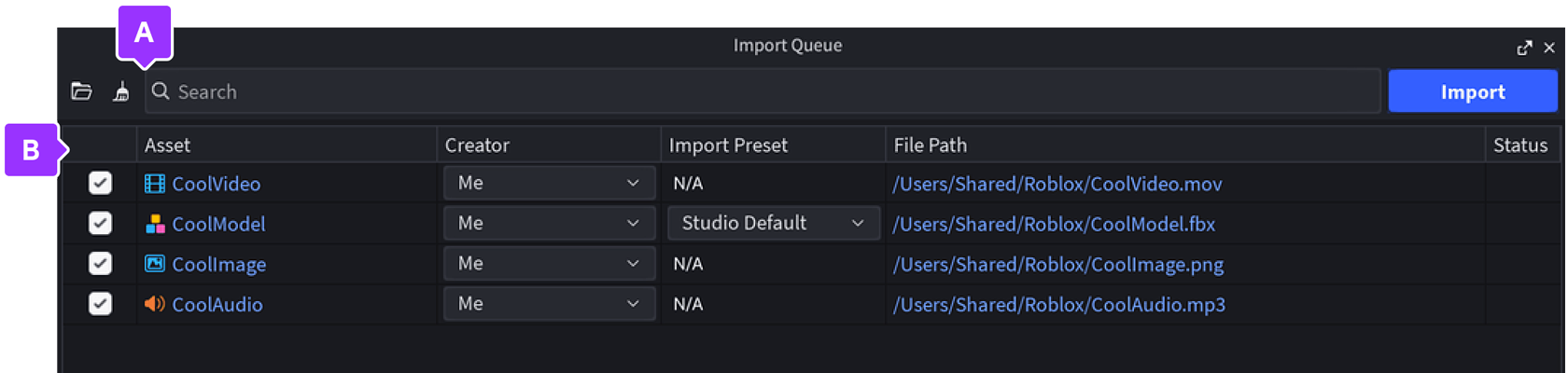This screenshot has width=1568, height=373.
Task: Open Creator dropdown for CoolVideo
Action: (x=549, y=183)
